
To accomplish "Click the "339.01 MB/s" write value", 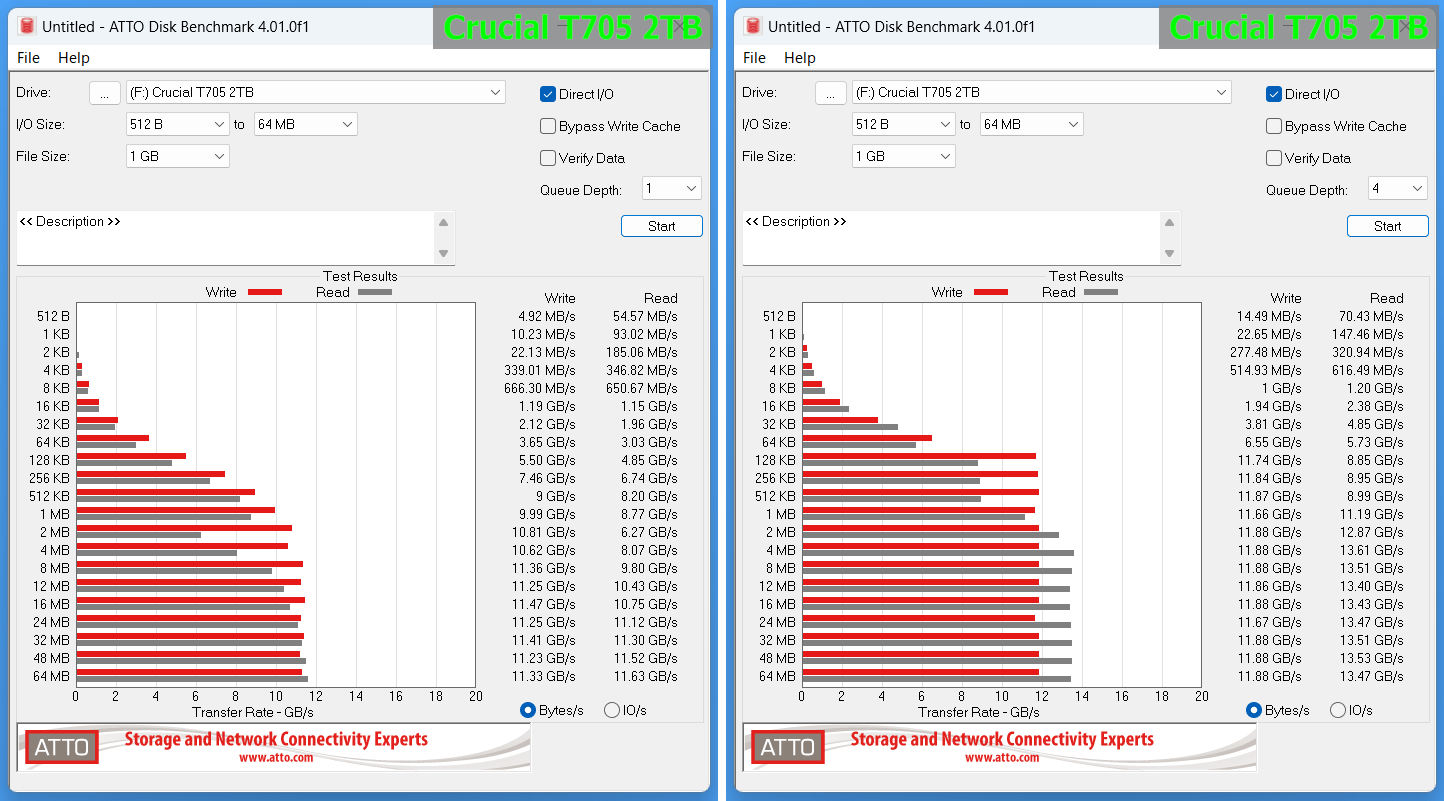I will coord(540,370).
